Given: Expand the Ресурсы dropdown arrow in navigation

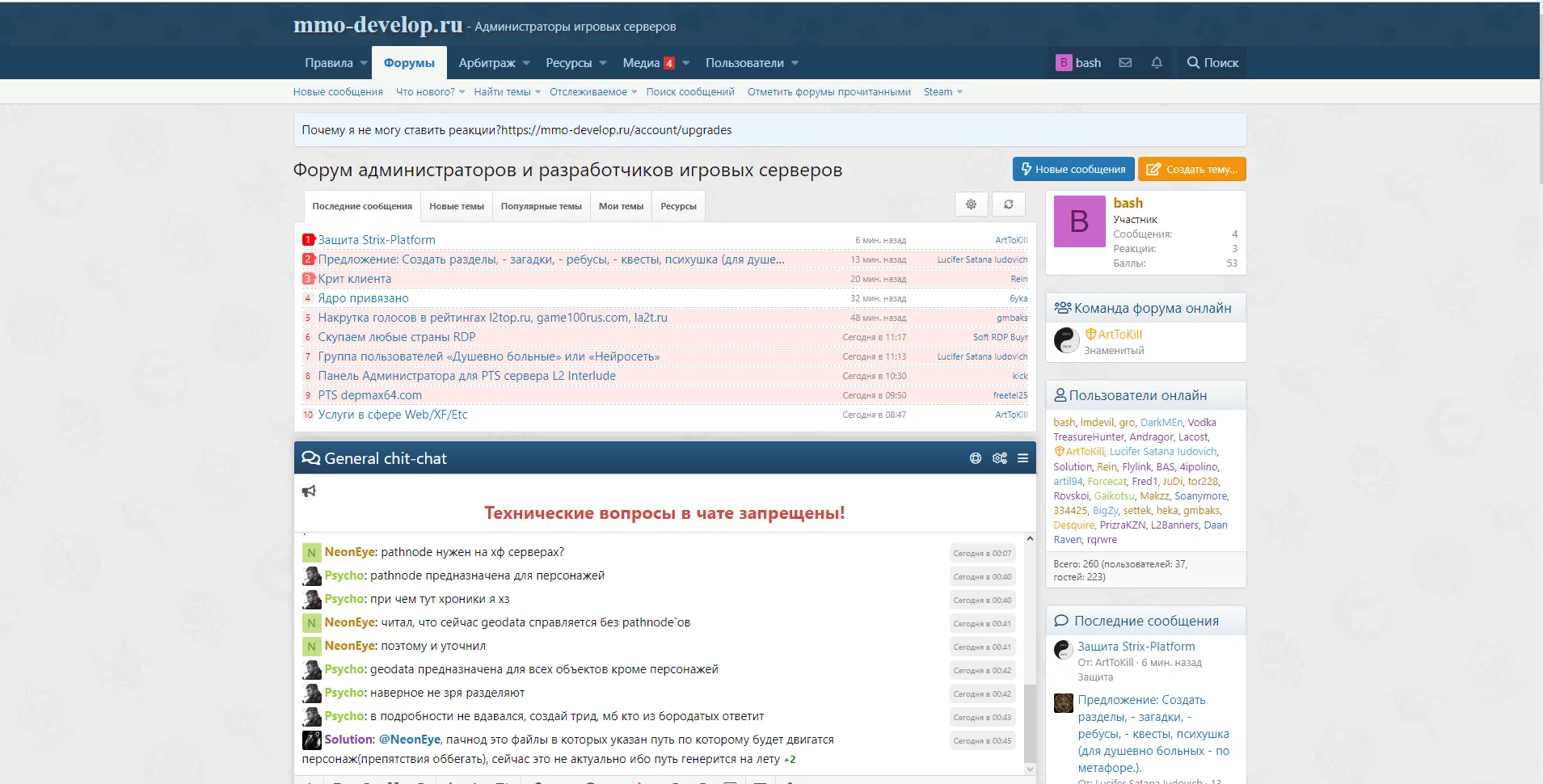Looking at the screenshot, I should [x=603, y=63].
